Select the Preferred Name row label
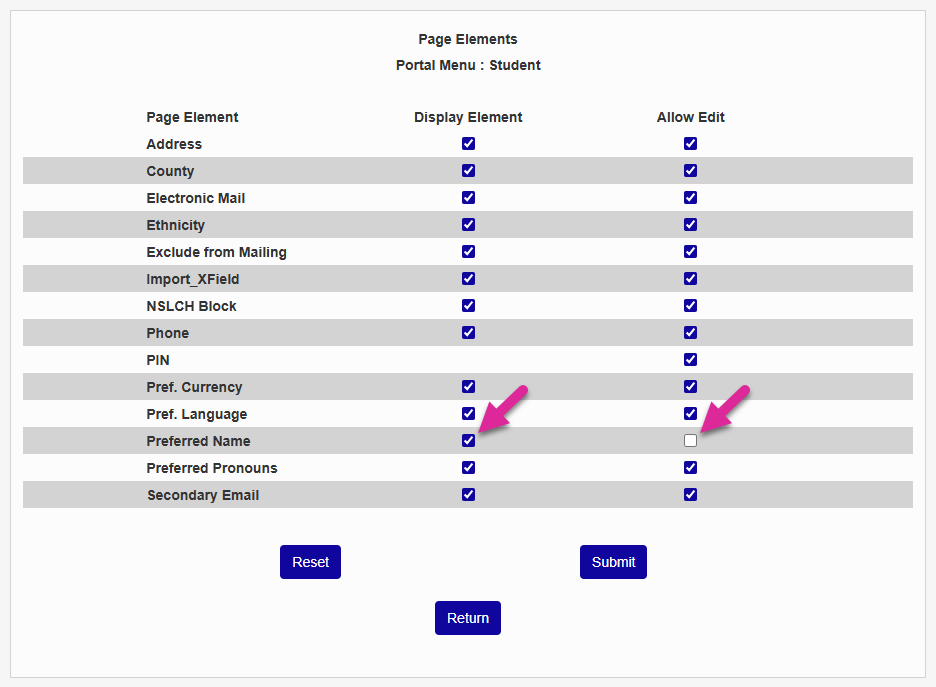Screen dimensions: 936x687 tap(198, 441)
